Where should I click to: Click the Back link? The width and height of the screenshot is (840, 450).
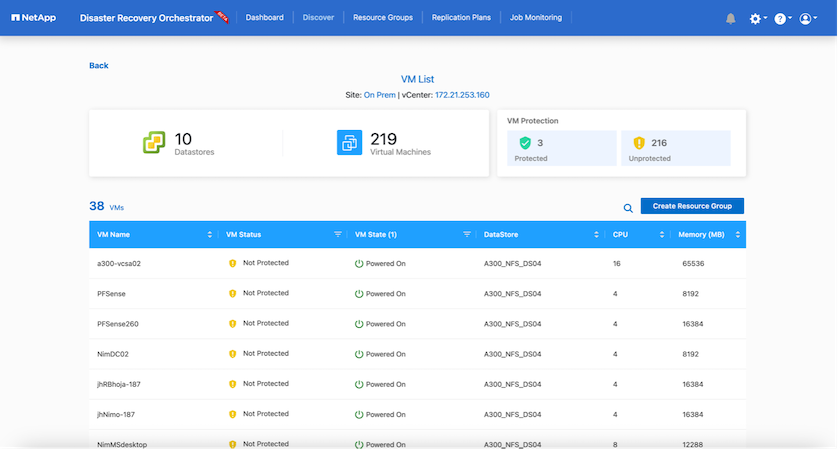pyautogui.click(x=99, y=66)
